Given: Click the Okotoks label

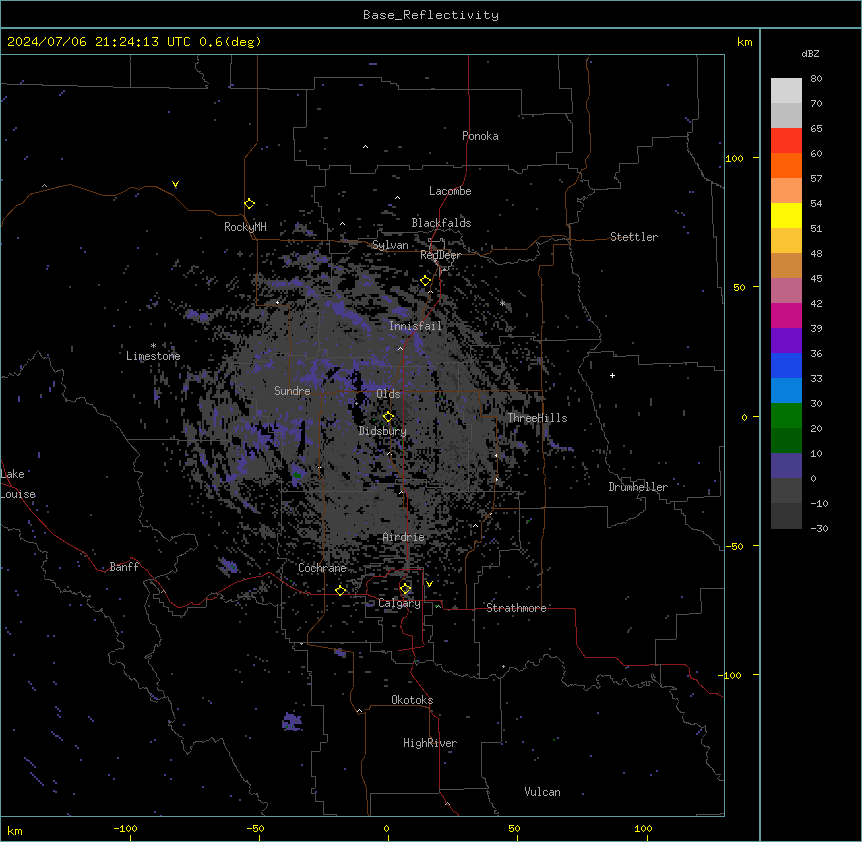Looking at the screenshot, I should [x=412, y=700].
